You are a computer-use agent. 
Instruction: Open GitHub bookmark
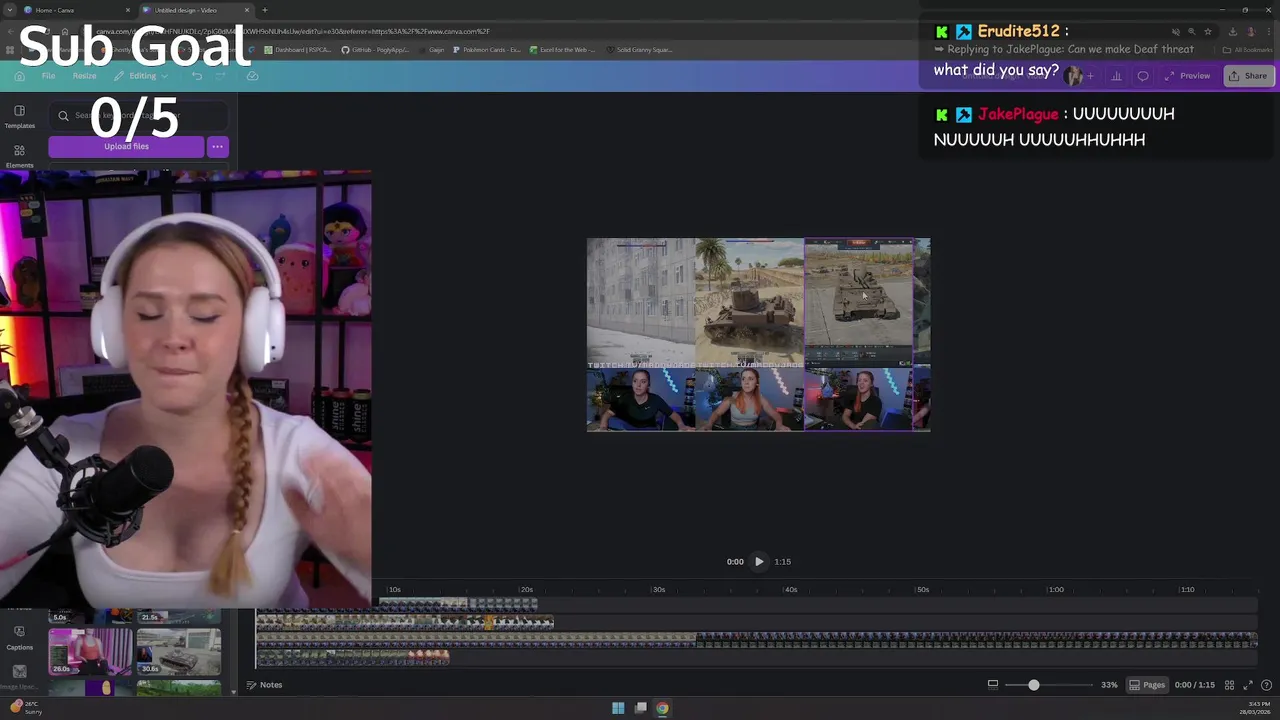tap(374, 50)
